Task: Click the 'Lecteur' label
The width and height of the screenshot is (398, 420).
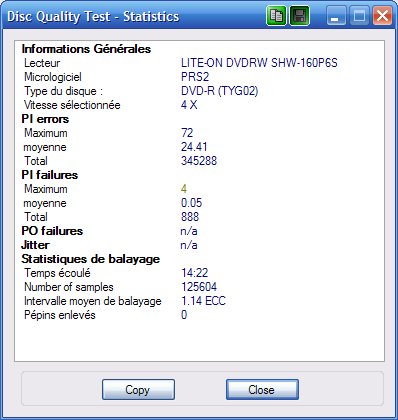Action: click(42, 63)
